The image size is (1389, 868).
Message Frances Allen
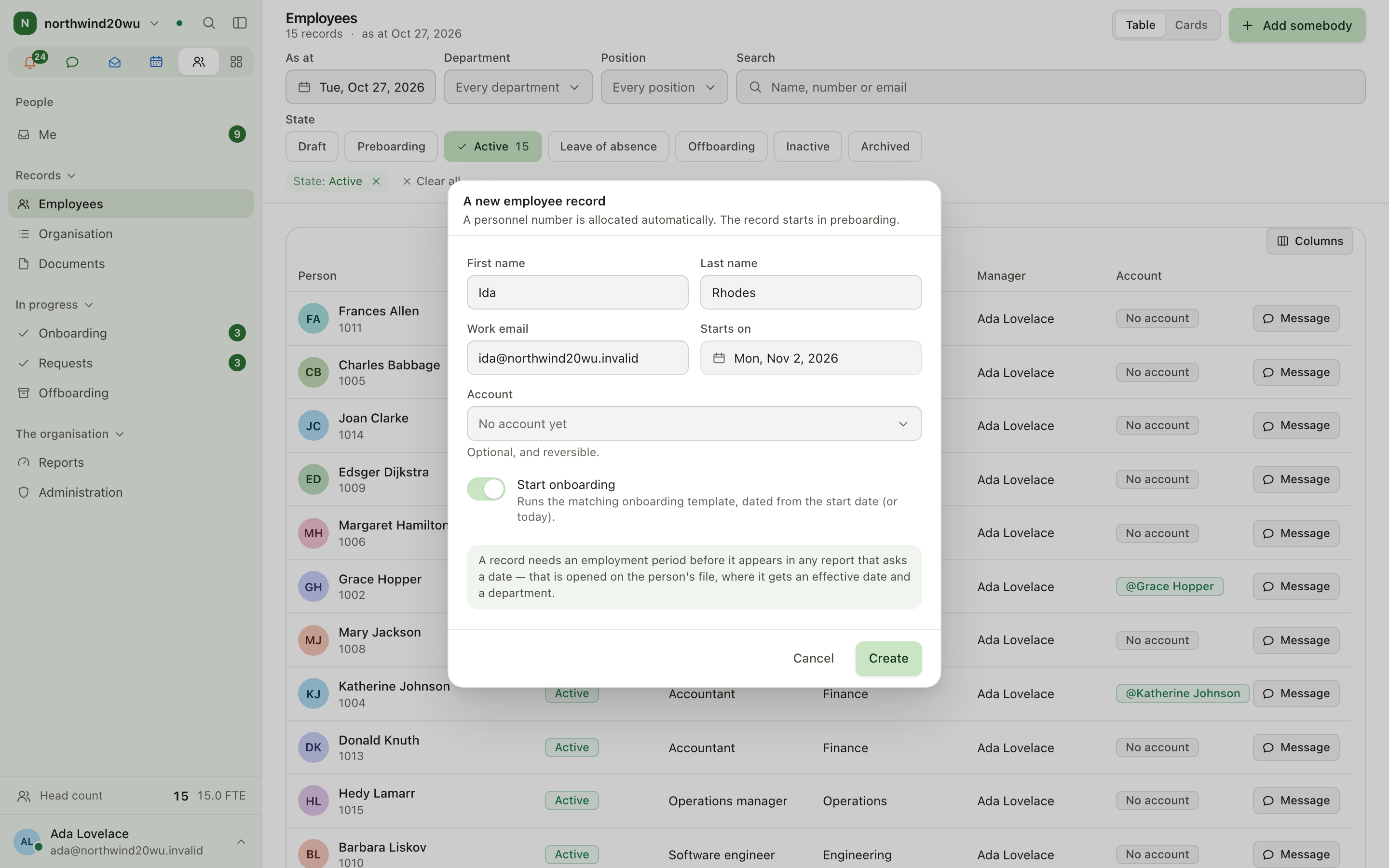pos(1296,318)
